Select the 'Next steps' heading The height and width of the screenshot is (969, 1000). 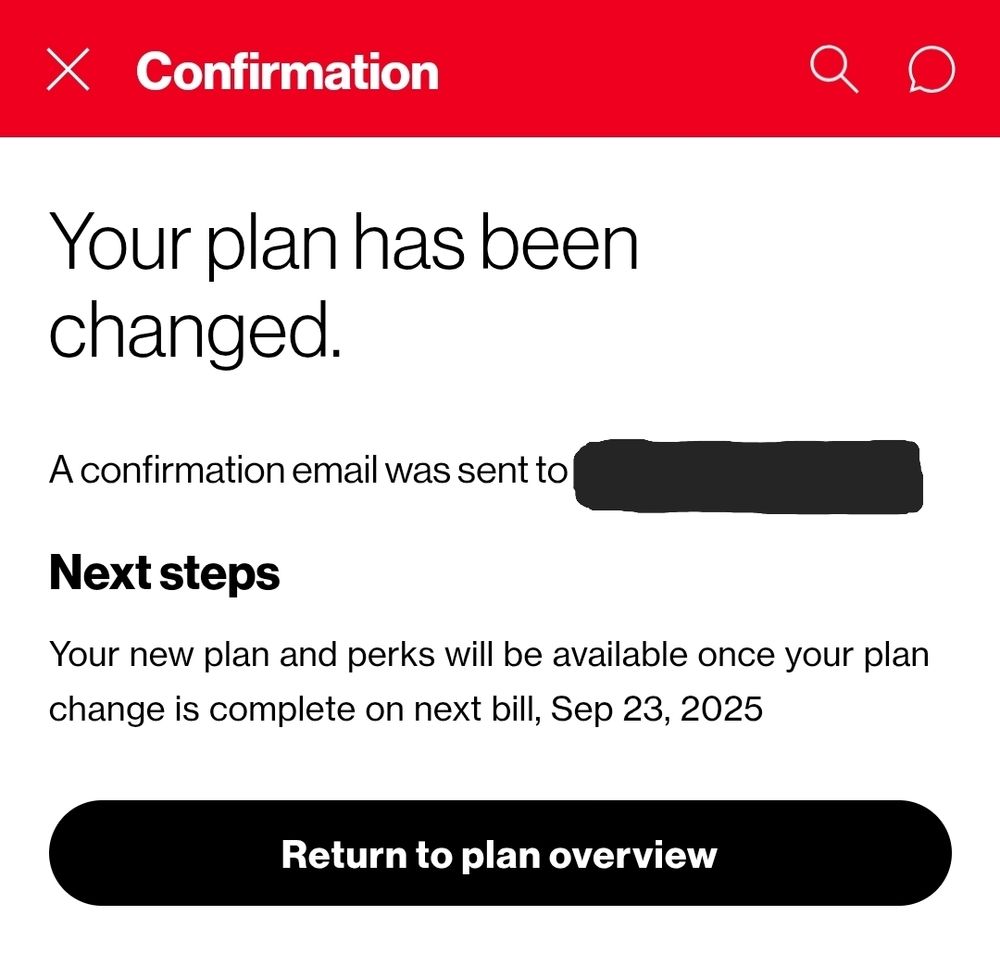click(164, 574)
